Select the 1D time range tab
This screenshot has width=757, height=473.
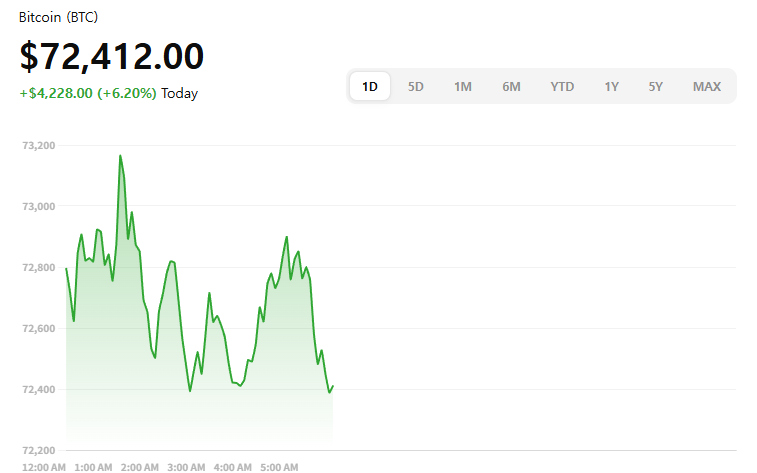click(370, 87)
